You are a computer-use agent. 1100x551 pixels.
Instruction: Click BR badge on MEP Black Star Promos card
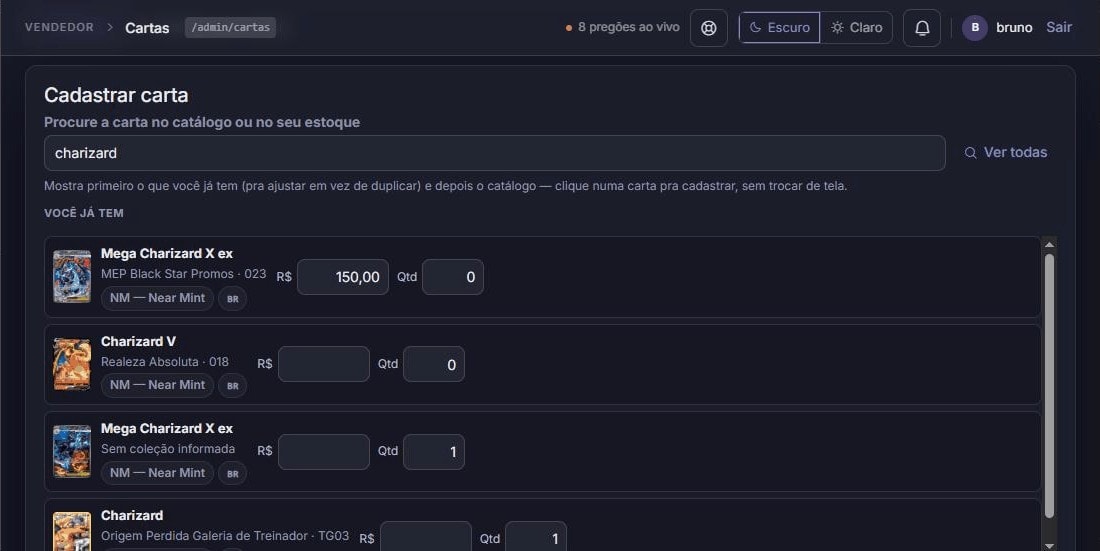click(x=232, y=298)
